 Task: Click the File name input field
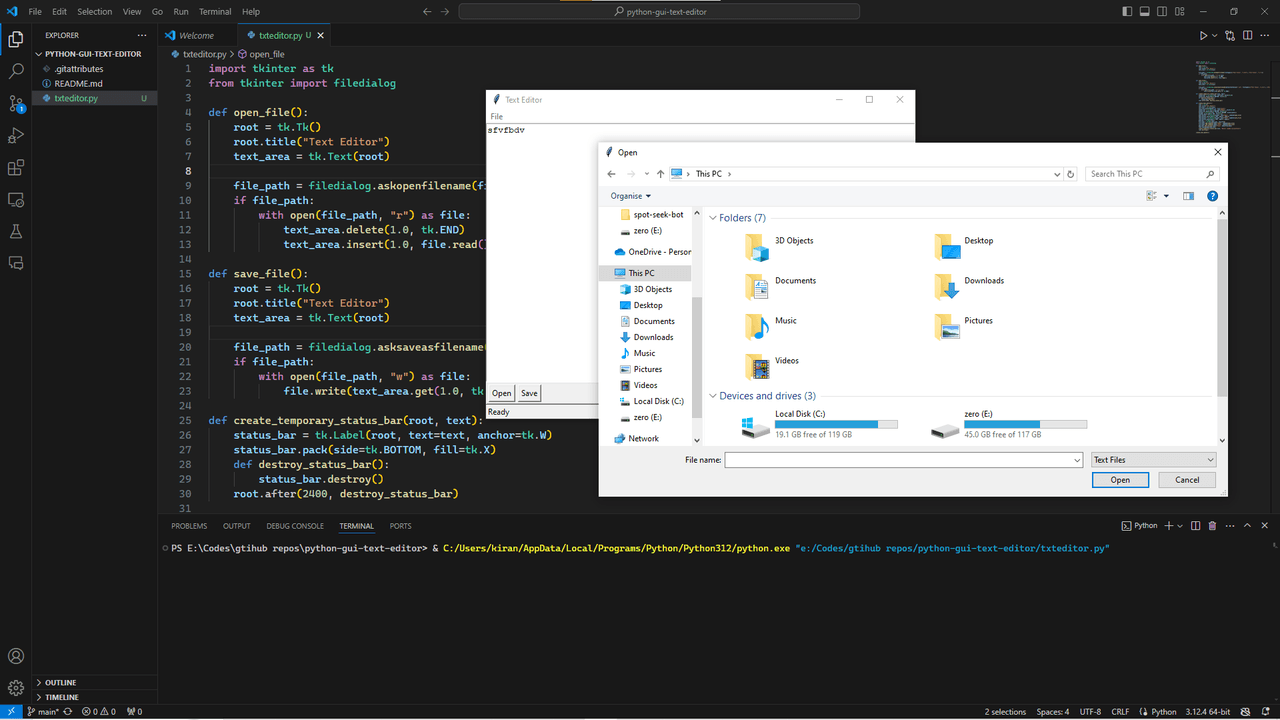(902, 460)
